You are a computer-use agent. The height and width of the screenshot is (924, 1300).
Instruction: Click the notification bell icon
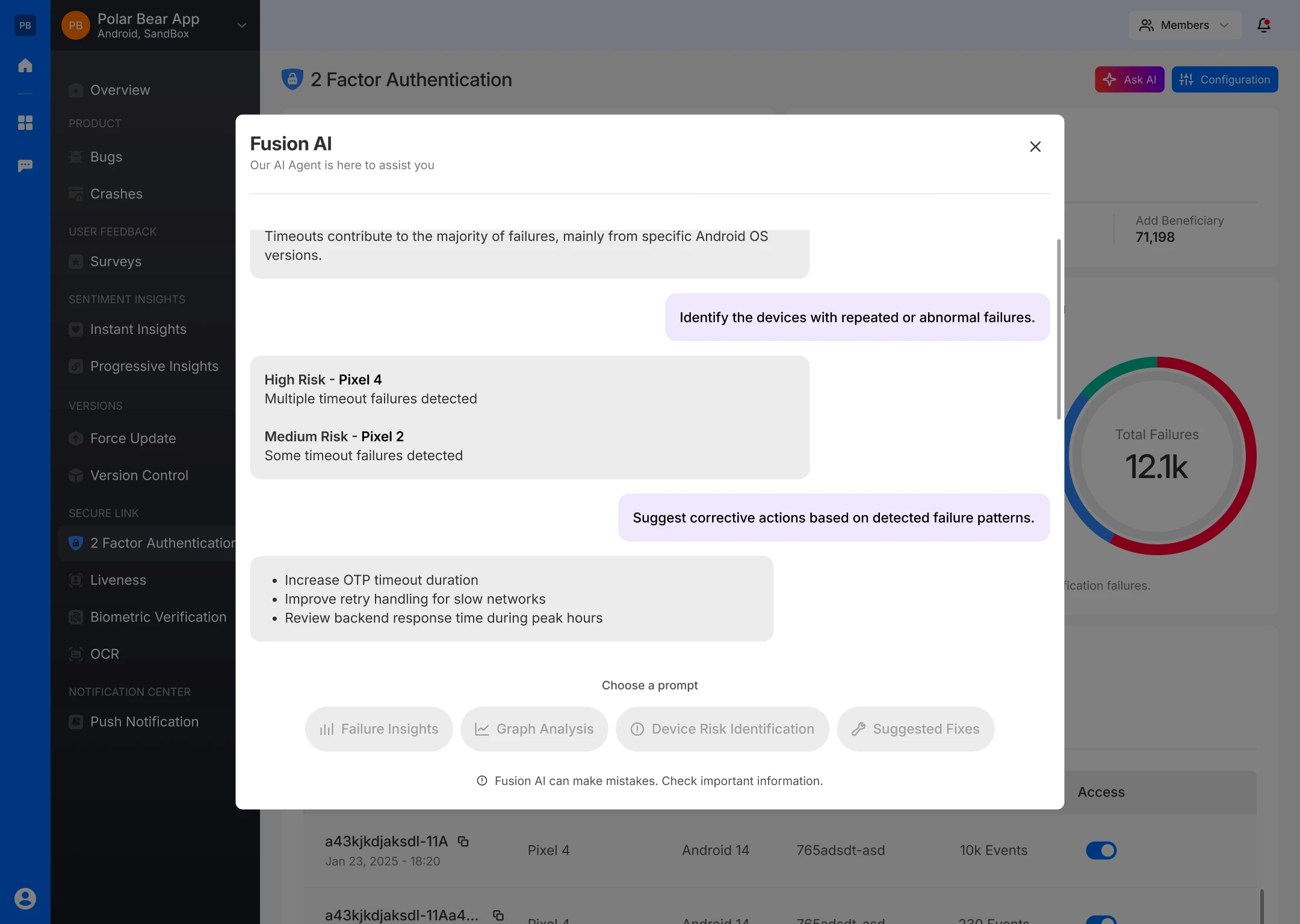1263,25
